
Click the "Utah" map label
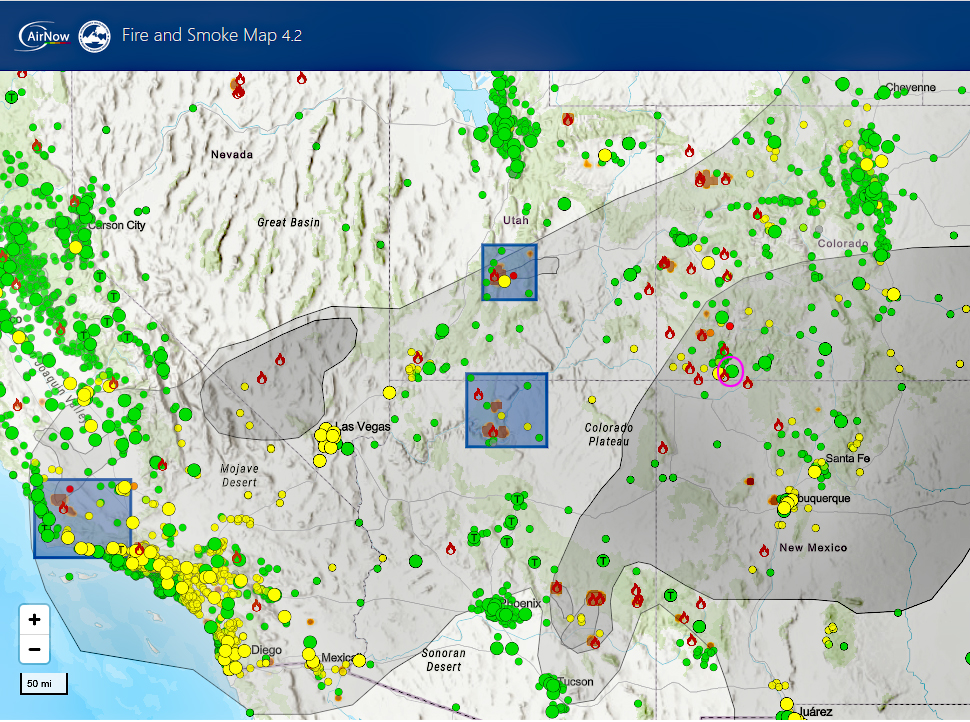click(516, 220)
